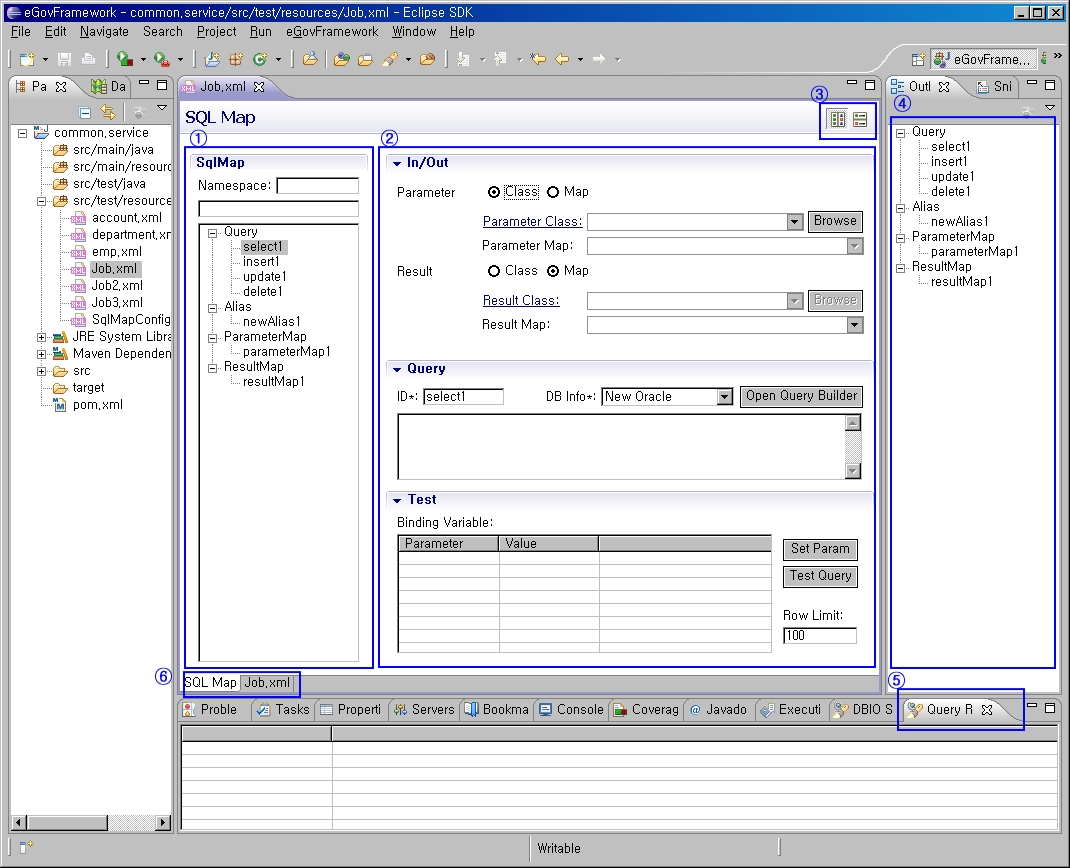The height and width of the screenshot is (868, 1070).
Task: Open the Result Map dropdown
Action: tap(854, 325)
